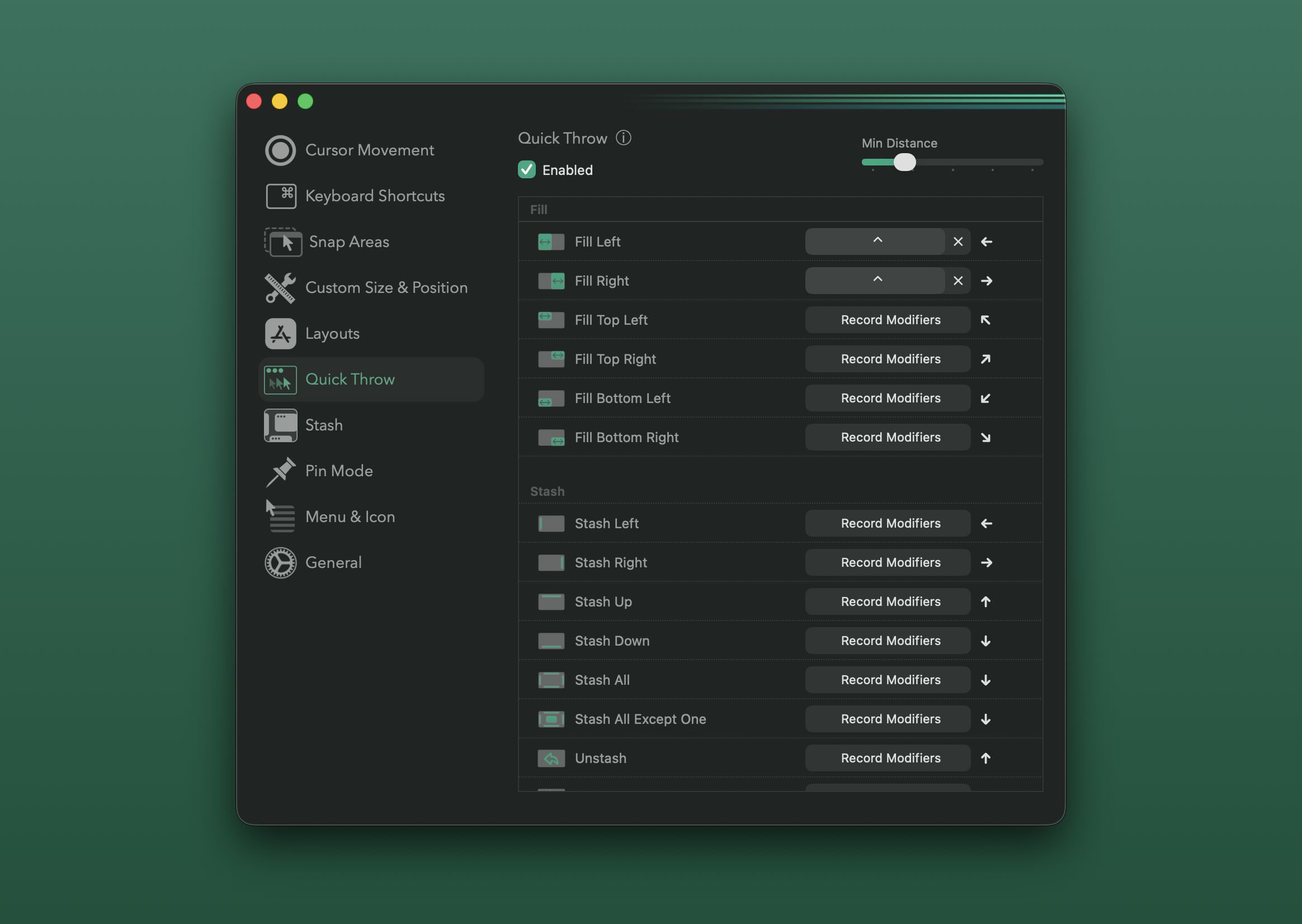Uncheck the Quick Throw Enabled checkbox
The image size is (1302, 924).
click(x=527, y=169)
